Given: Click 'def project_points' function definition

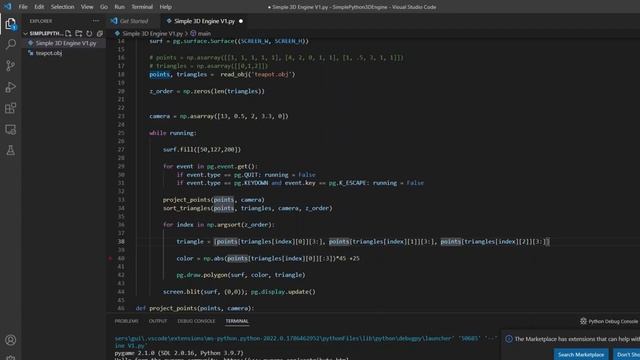Looking at the screenshot, I should tap(195, 308).
